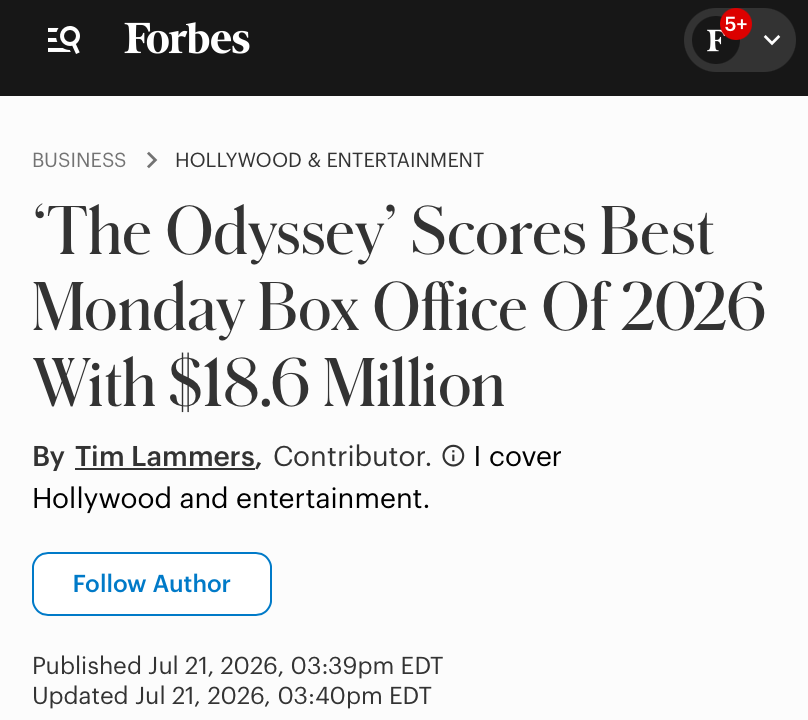This screenshot has width=808, height=720.
Task: Click the '$18.6 Million' headline text
Action: click(337, 383)
